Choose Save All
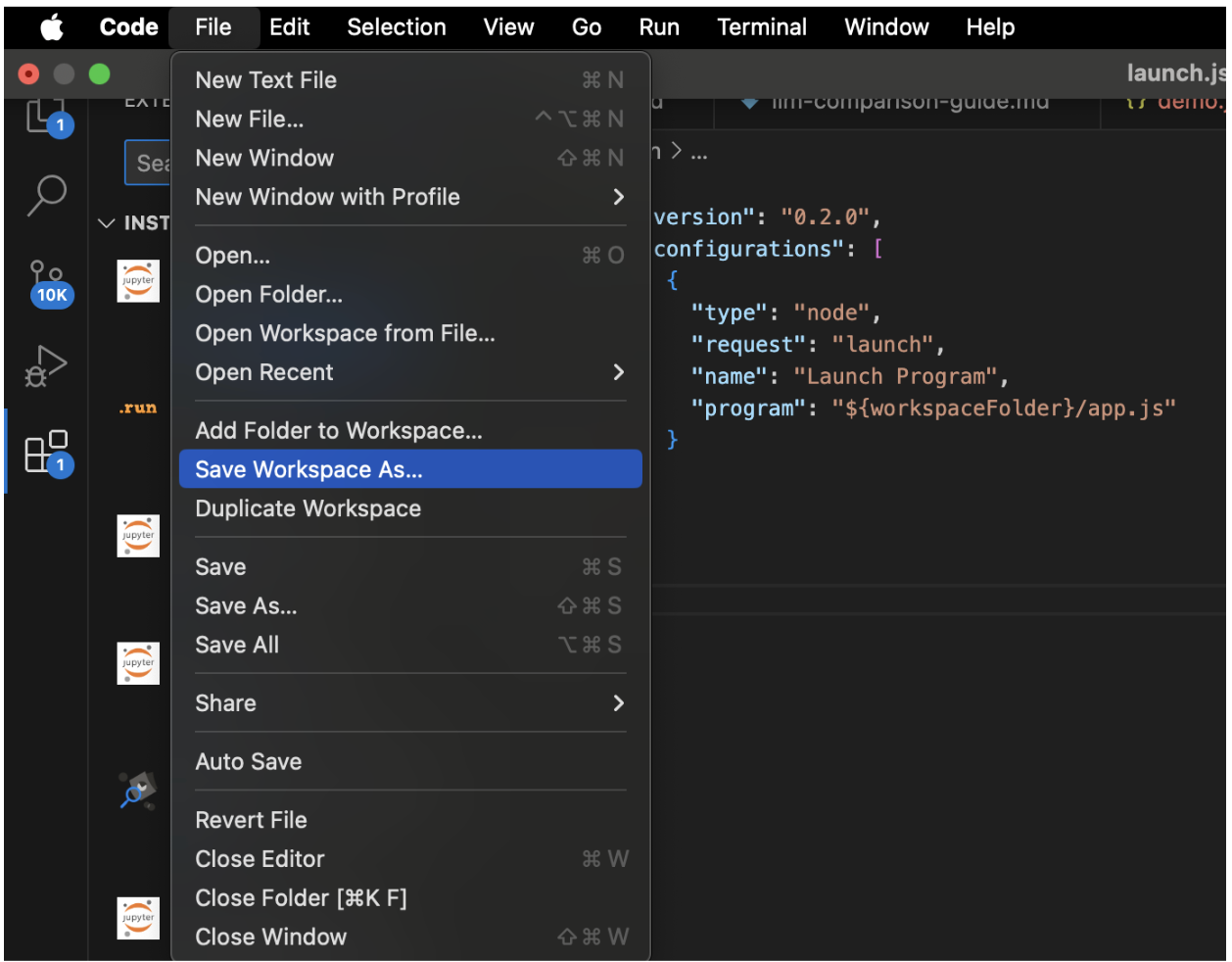 point(410,645)
